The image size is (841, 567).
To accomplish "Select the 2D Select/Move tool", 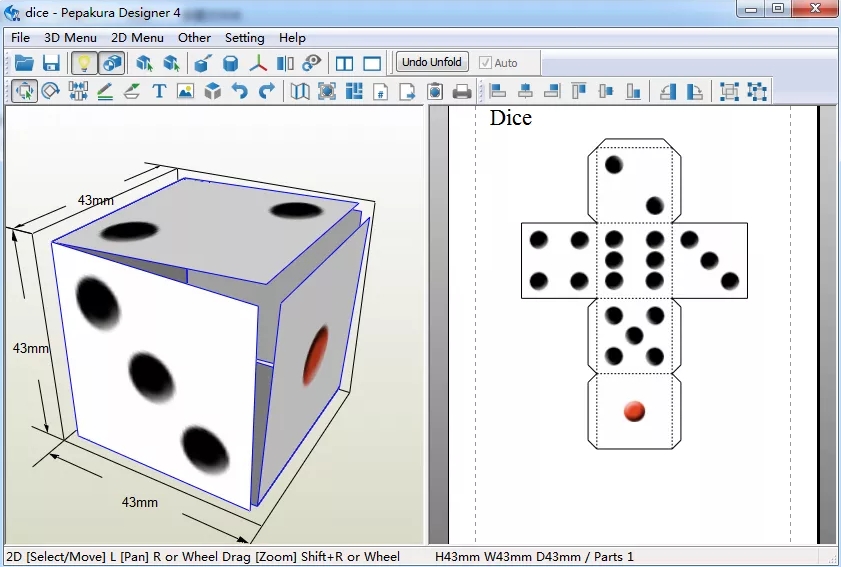I will click(x=25, y=91).
